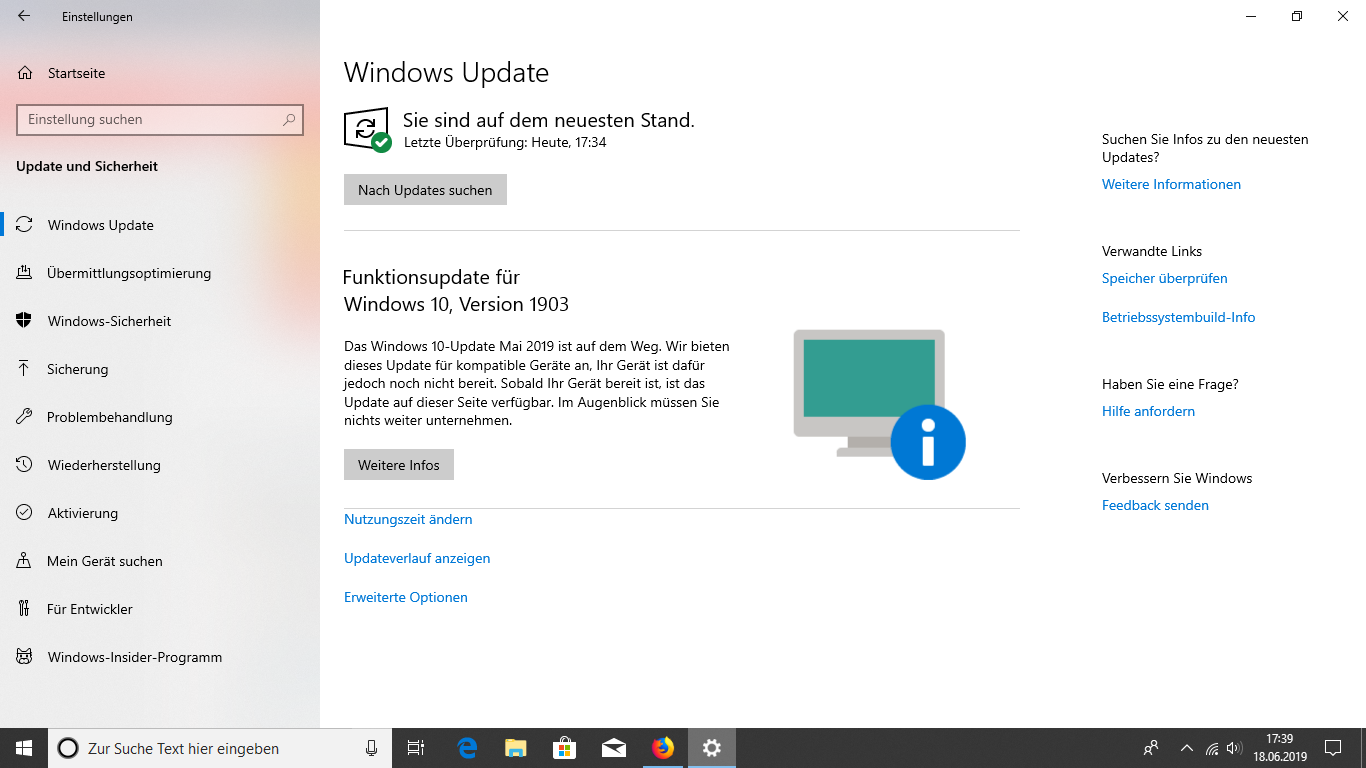Image resolution: width=1366 pixels, height=768 pixels.
Task: Open Updateverlauf anzeigen link
Action: (x=417, y=558)
